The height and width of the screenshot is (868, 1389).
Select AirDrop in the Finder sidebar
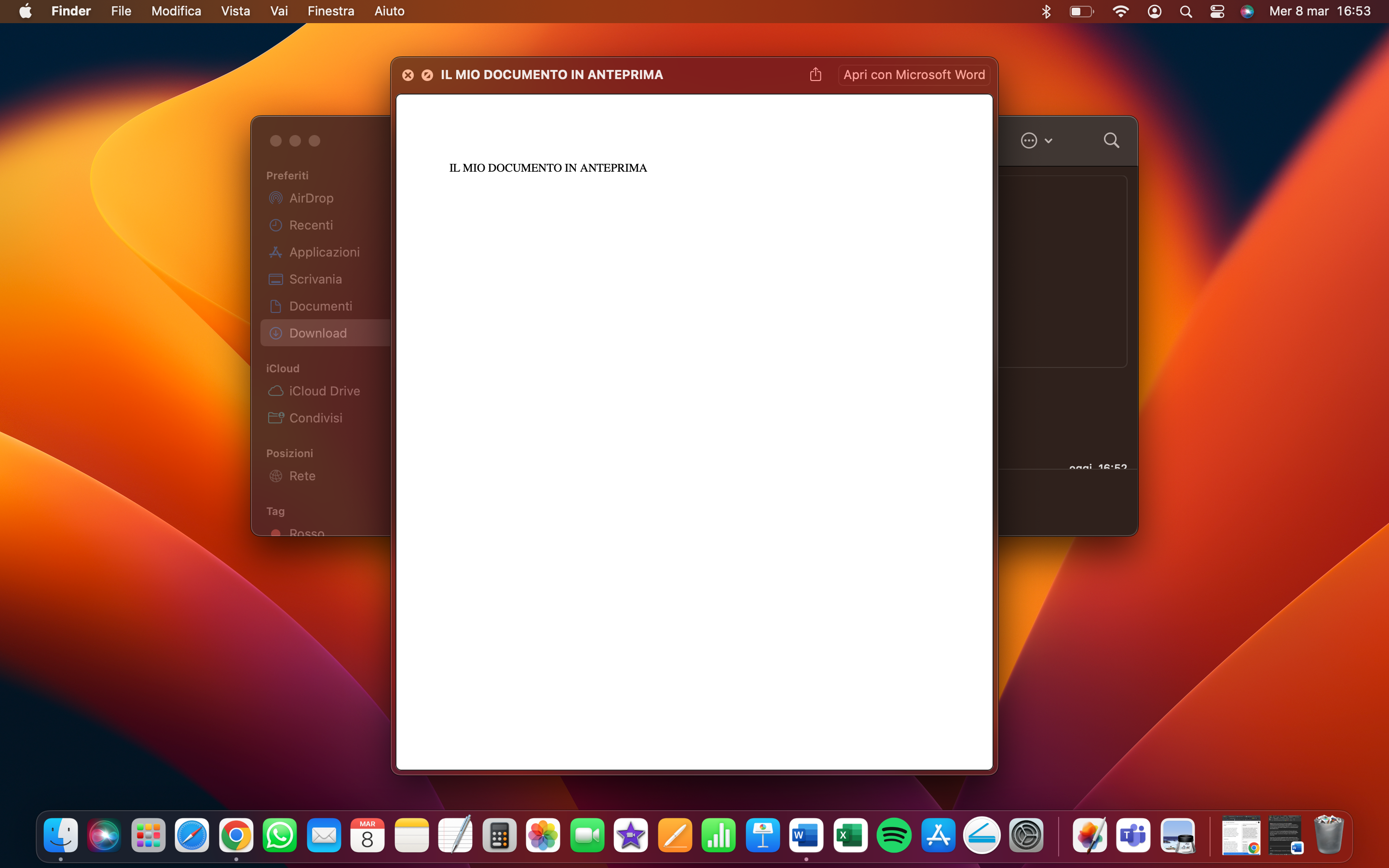point(311,198)
